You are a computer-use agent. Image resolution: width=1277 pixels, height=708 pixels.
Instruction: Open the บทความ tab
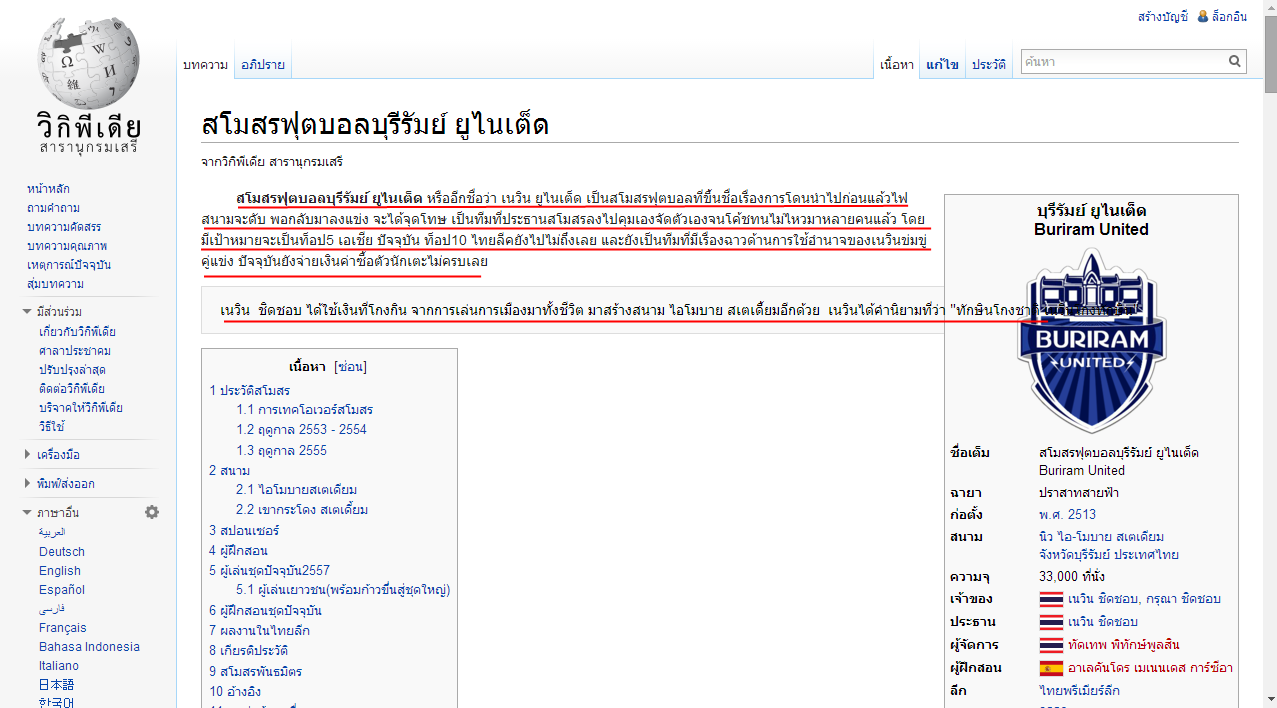pos(205,65)
